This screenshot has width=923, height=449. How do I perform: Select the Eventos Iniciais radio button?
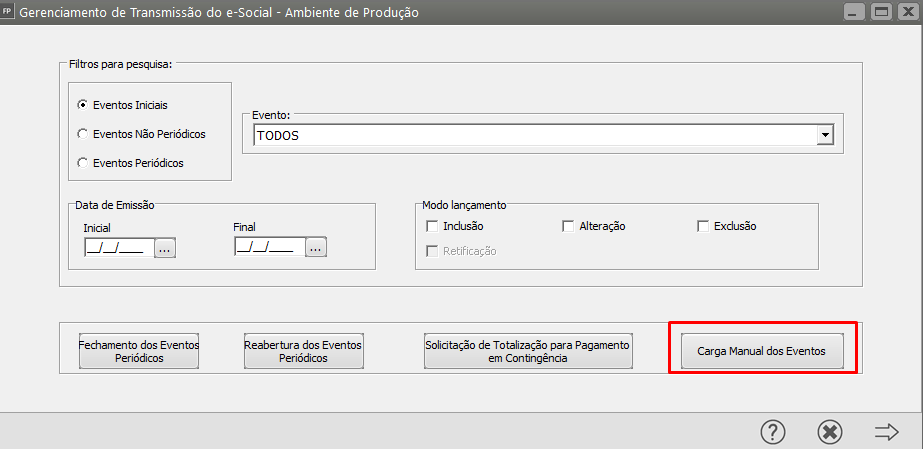pyautogui.click(x=83, y=104)
